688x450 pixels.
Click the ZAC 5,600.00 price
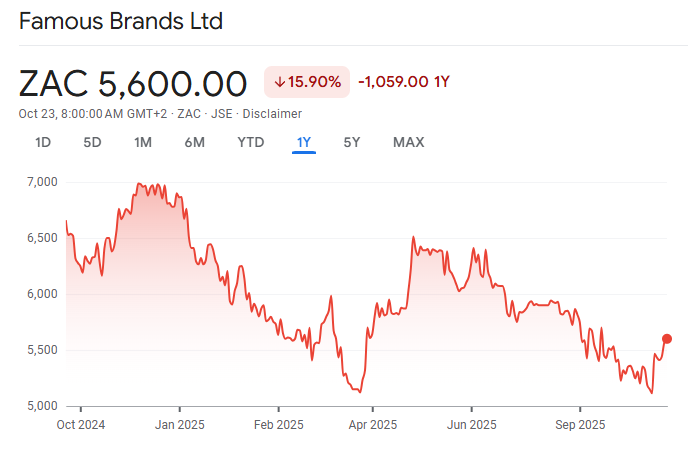pyautogui.click(x=133, y=83)
